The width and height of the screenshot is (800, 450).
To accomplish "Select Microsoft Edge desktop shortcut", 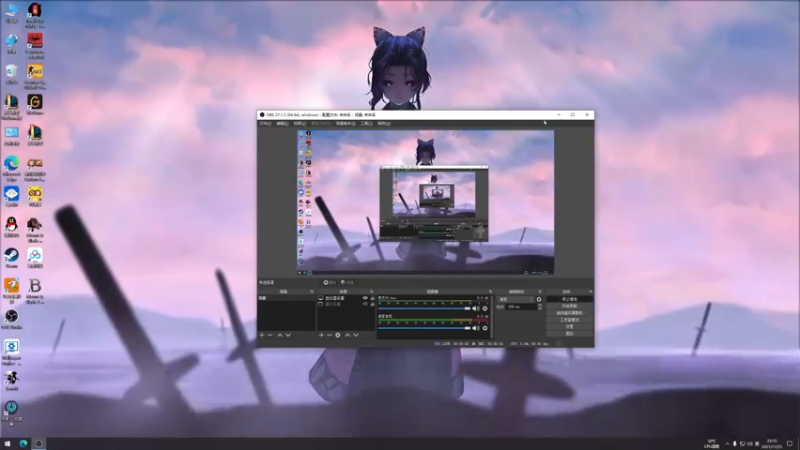I will point(11,168).
